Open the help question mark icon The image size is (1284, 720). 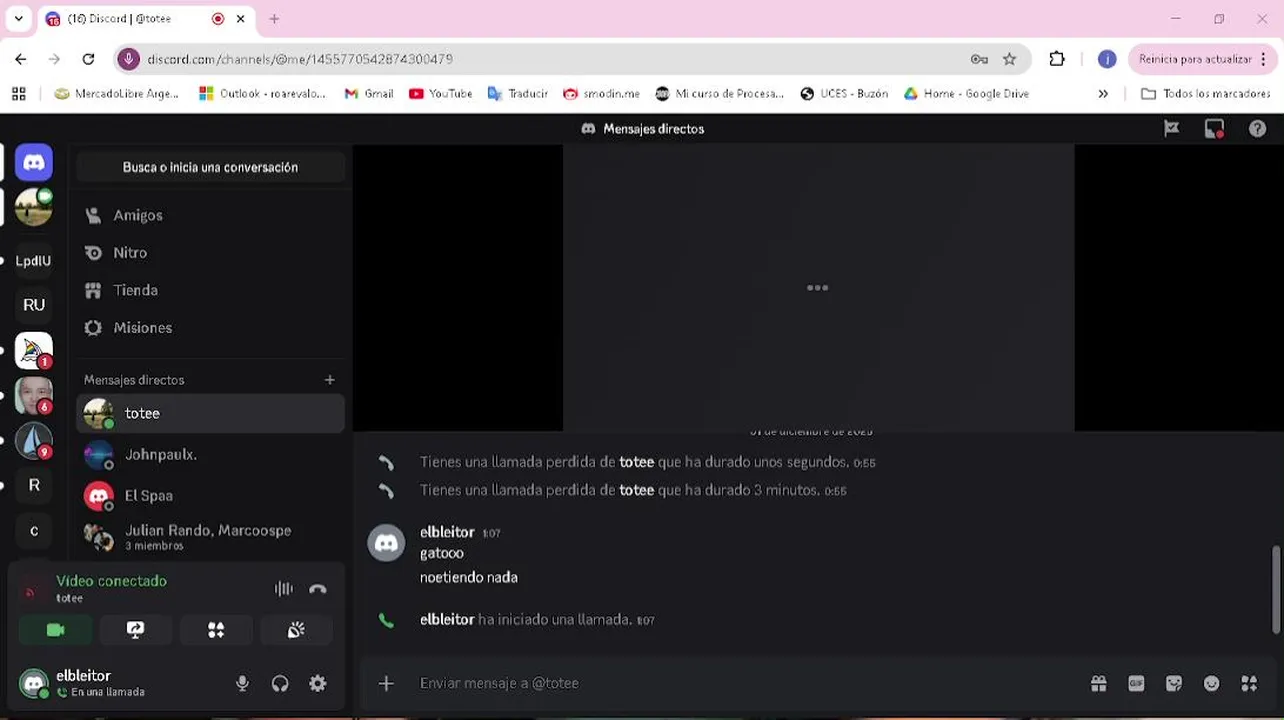tap(1257, 128)
